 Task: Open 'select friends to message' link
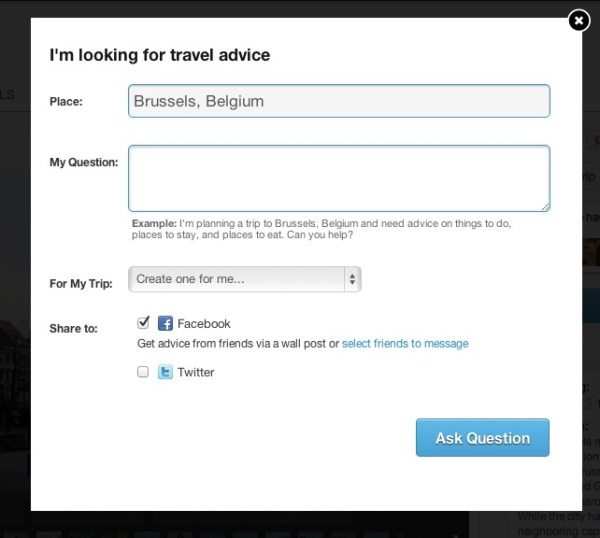tap(405, 344)
